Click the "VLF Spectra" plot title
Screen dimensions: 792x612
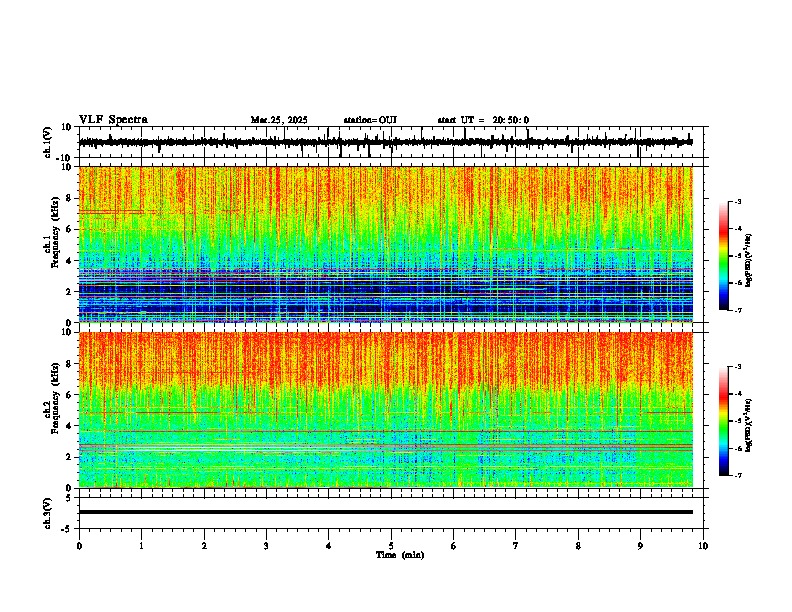click(113, 120)
